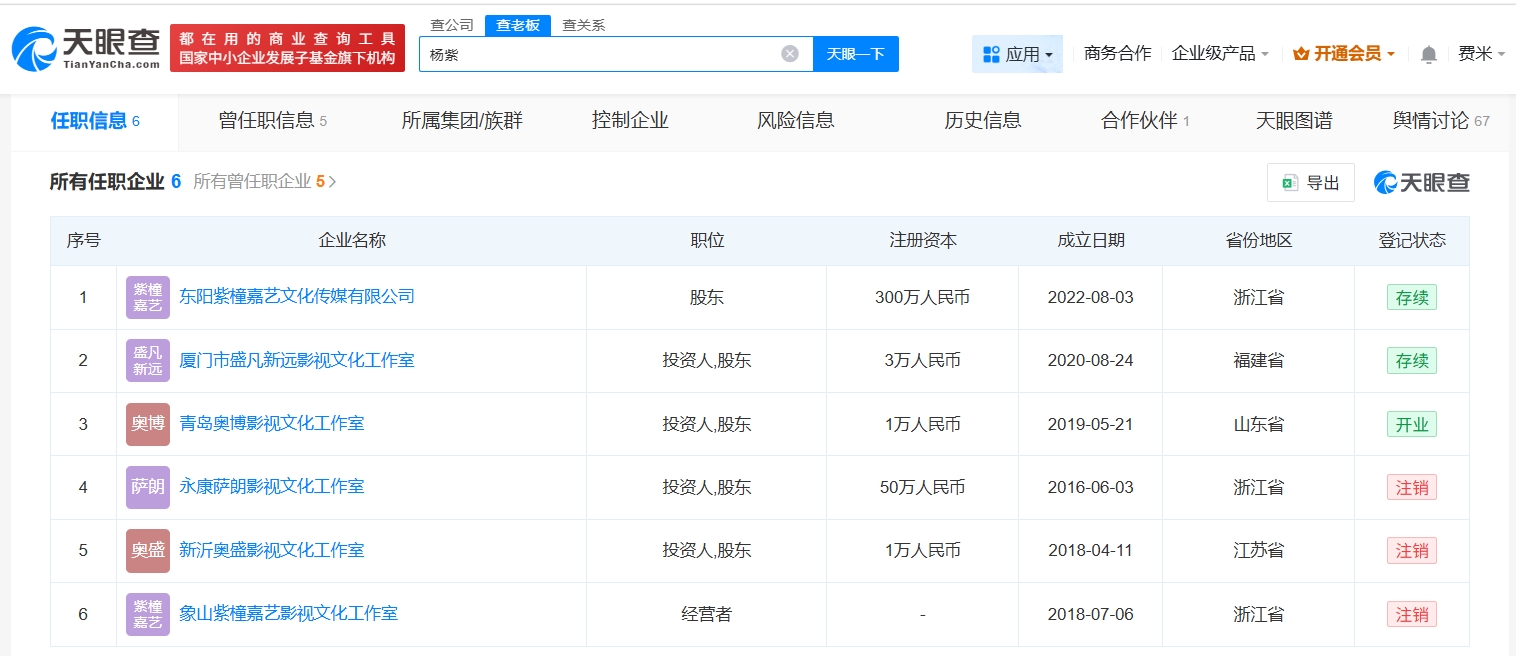Select the 福建省 region cell
The width and height of the screenshot is (1516, 656).
[1259, 360]
